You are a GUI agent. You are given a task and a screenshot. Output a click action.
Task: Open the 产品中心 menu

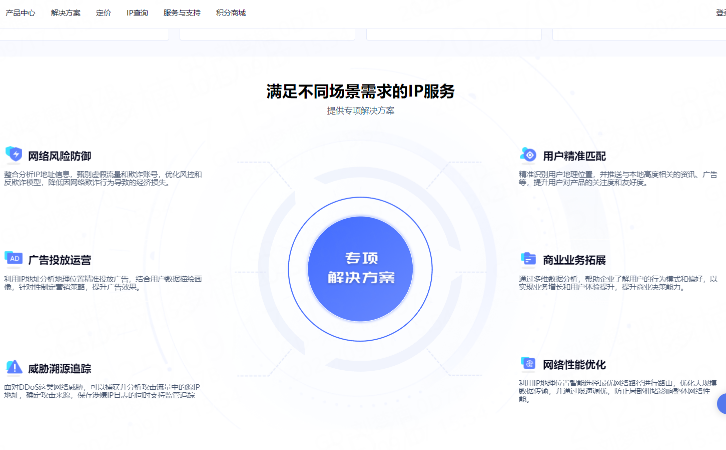(21, 13)
